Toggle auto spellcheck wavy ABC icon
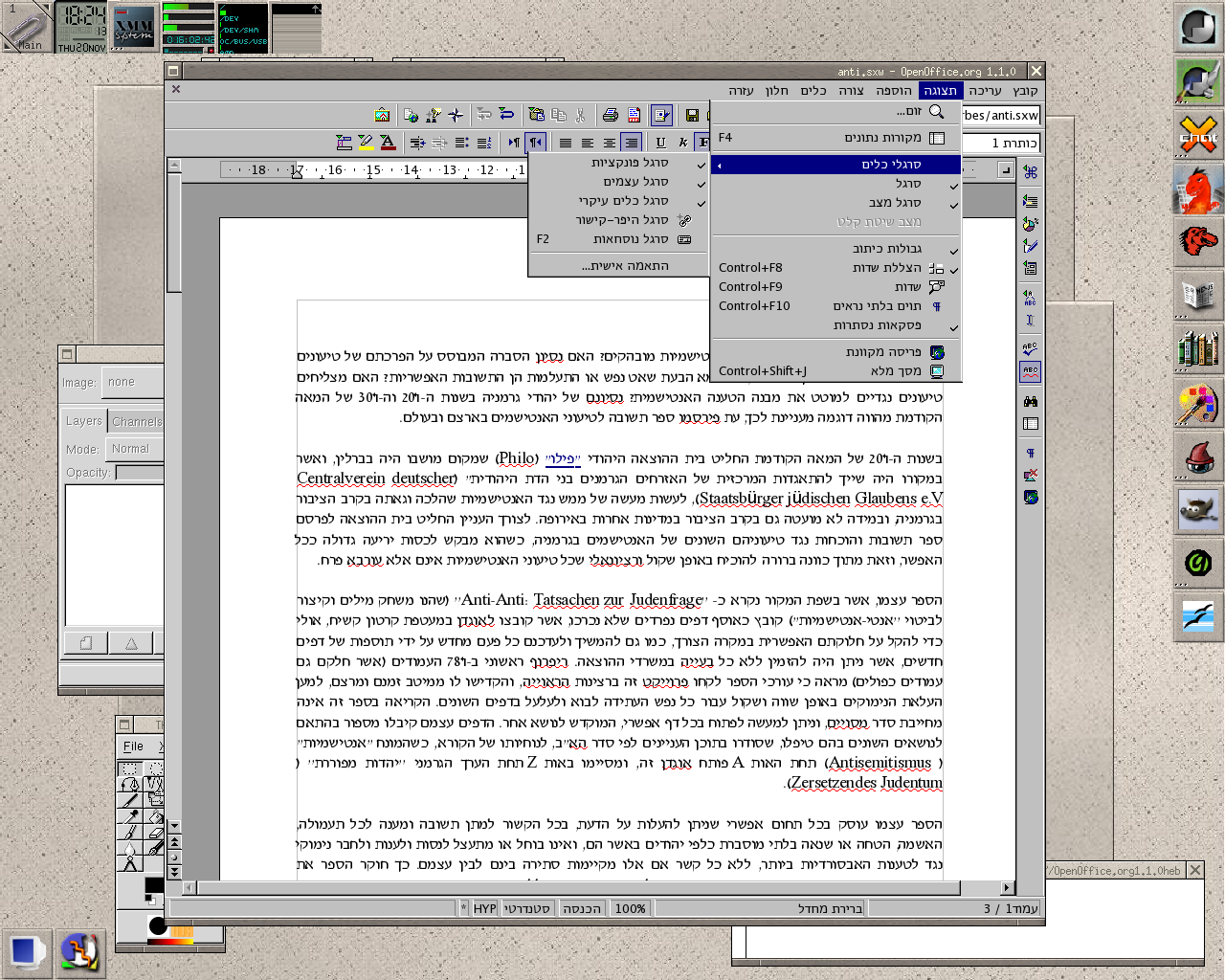 click(1030, 371)
